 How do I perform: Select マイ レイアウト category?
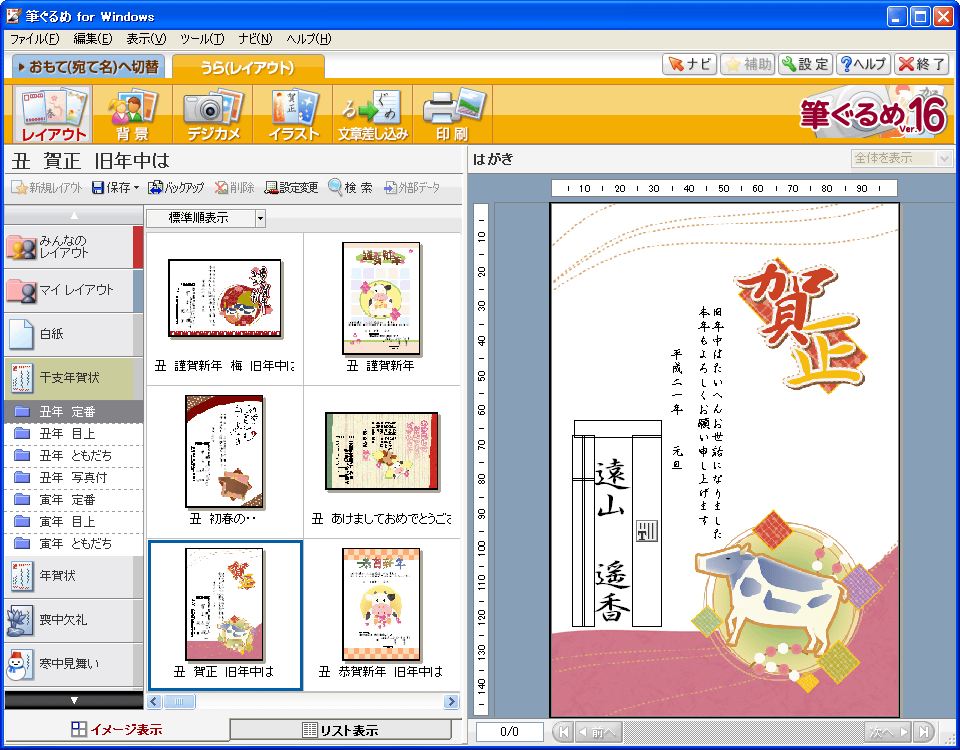click(73, 290)
